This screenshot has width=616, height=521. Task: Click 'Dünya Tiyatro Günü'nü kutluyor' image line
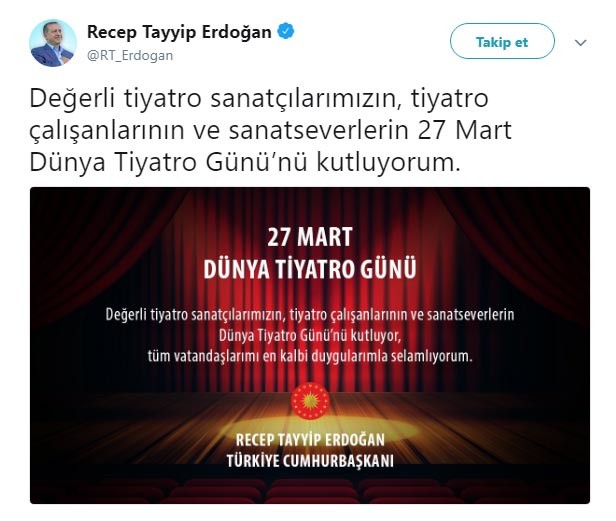[x=310, y=336]
